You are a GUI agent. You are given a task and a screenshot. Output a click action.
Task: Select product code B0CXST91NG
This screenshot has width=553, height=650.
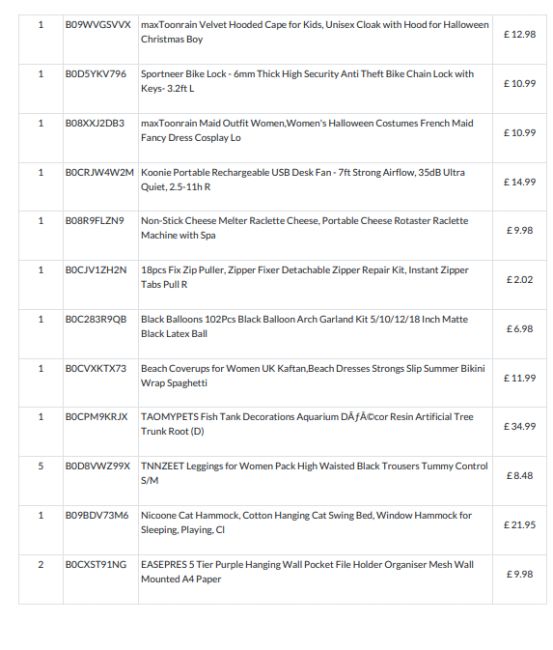[96, 565]
